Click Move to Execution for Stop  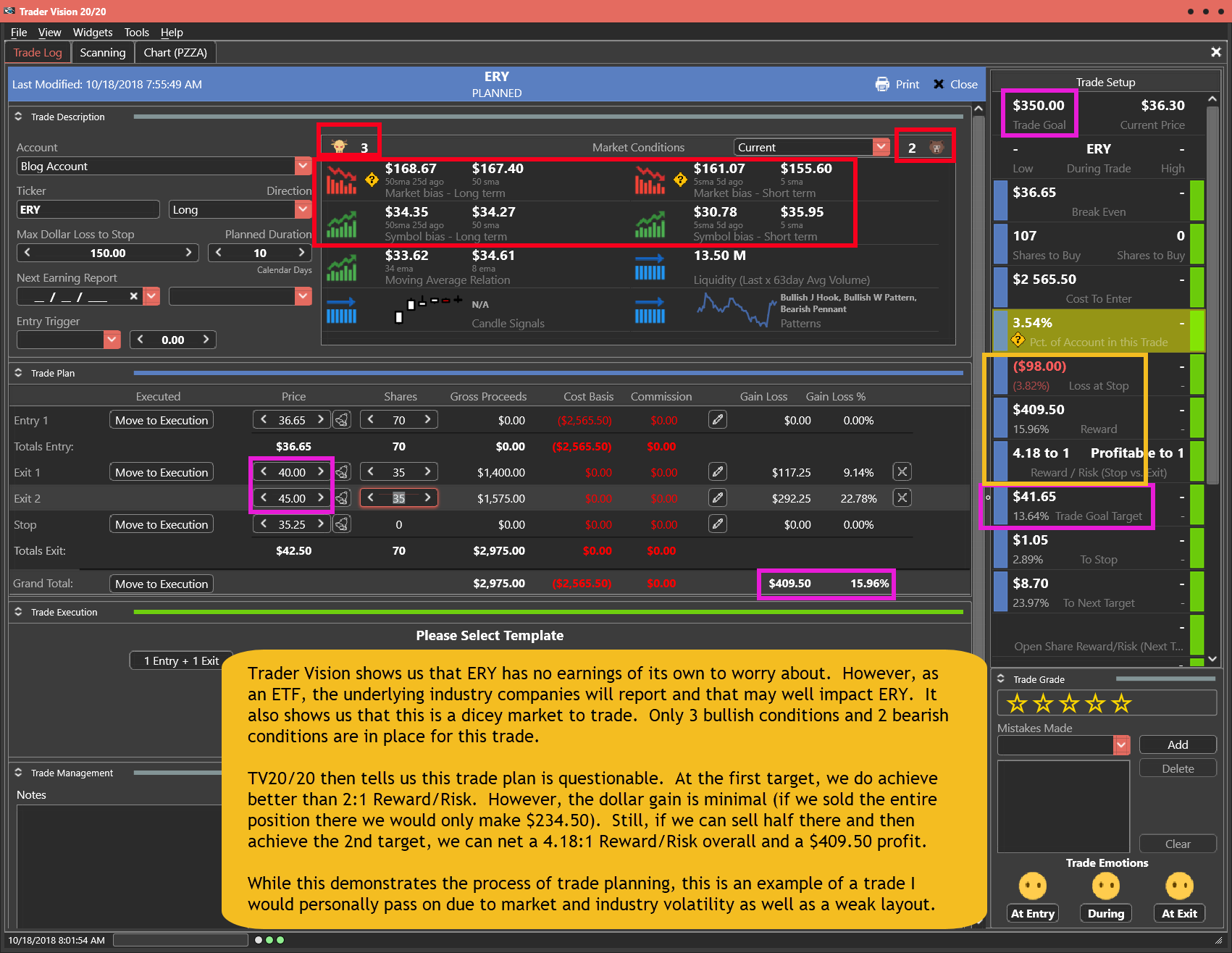[x=162, y=524]
